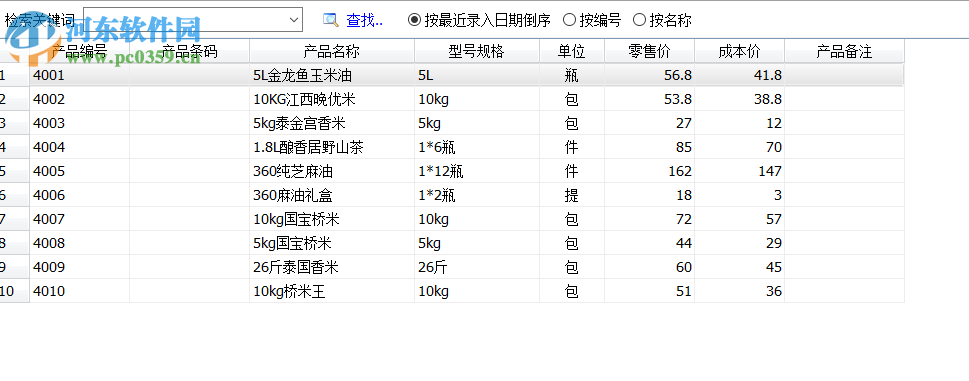Click product code 4006
Image resolution: width=969 pixels, height=381 pixels.
(x=49, y=195)
